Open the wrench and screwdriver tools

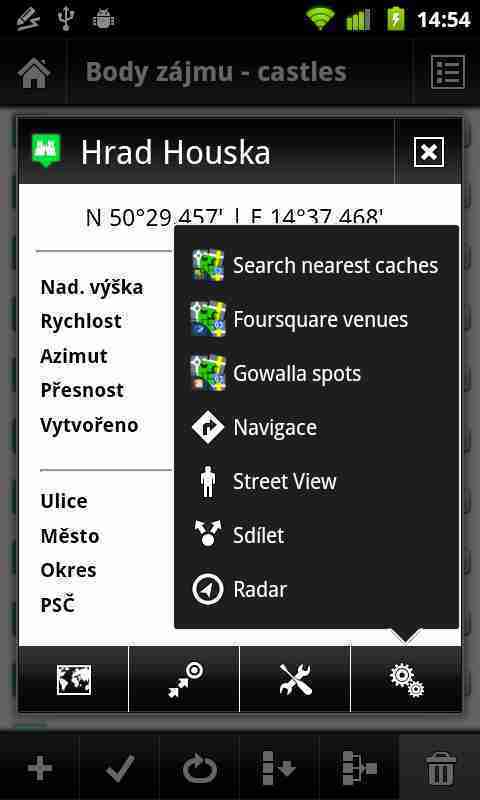tap(295, 680)
